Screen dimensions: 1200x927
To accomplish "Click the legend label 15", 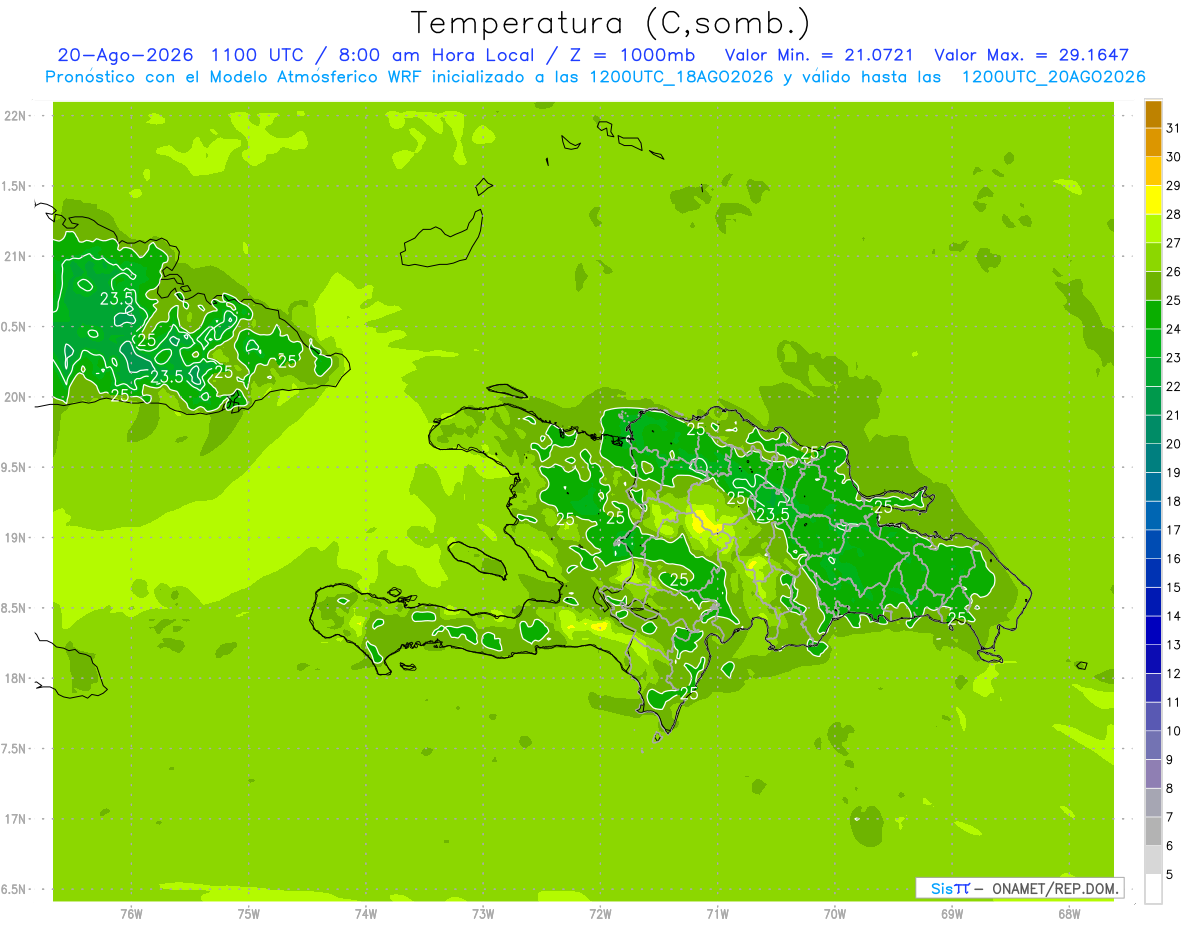I will 1173,588.
